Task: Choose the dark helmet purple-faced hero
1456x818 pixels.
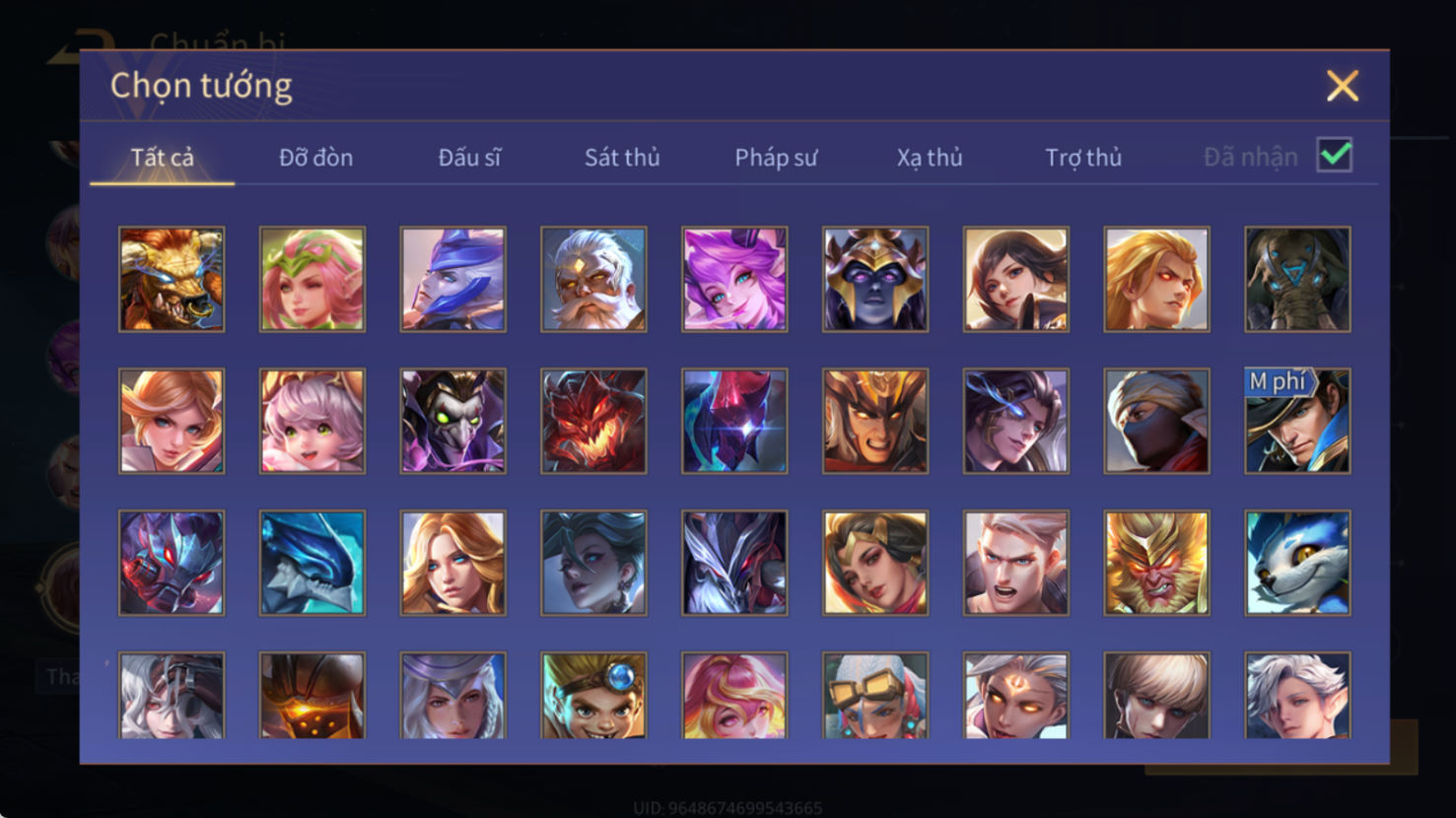Action: click(x=875, y=279)
